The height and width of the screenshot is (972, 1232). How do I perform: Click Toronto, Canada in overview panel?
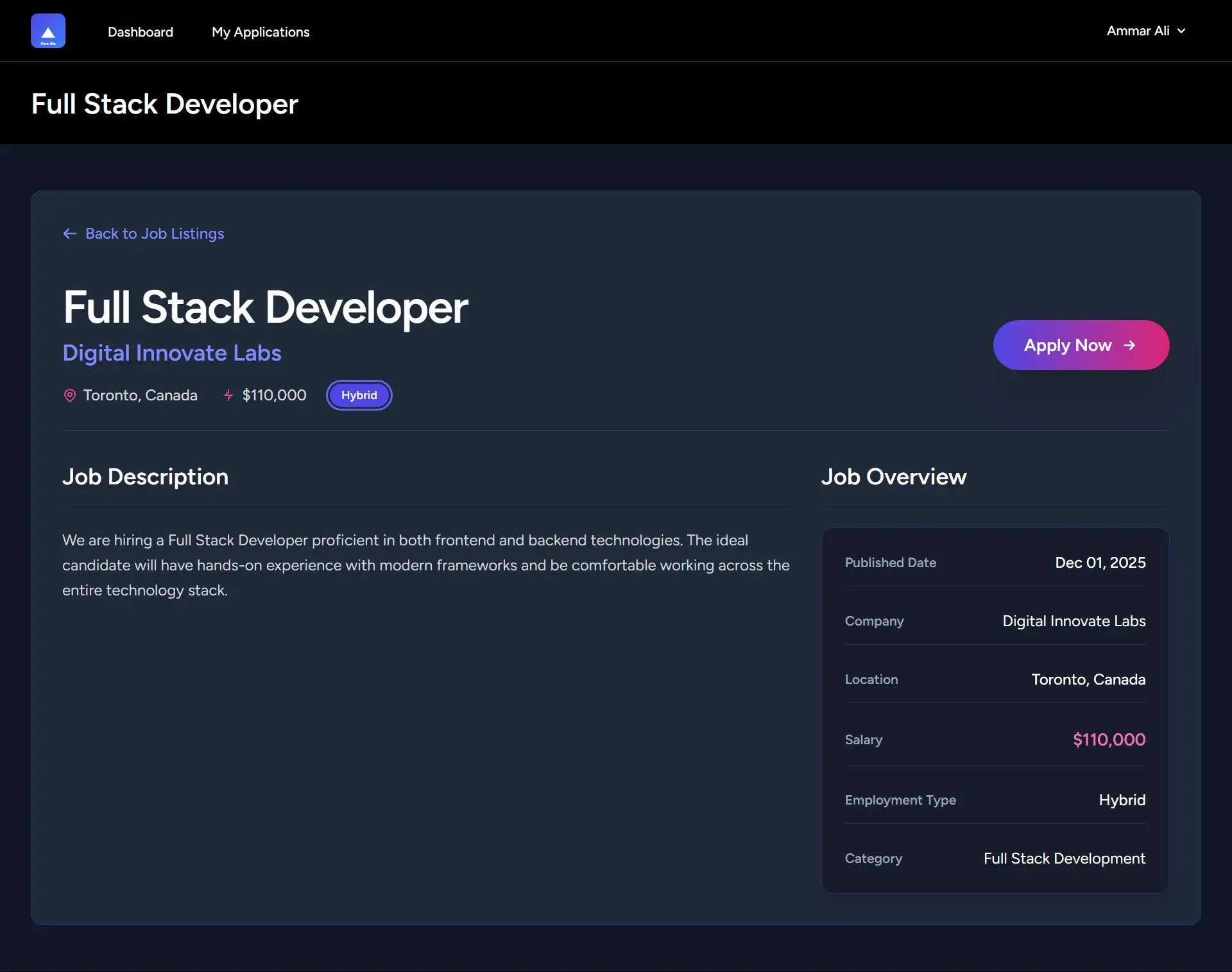point(1088,679)
